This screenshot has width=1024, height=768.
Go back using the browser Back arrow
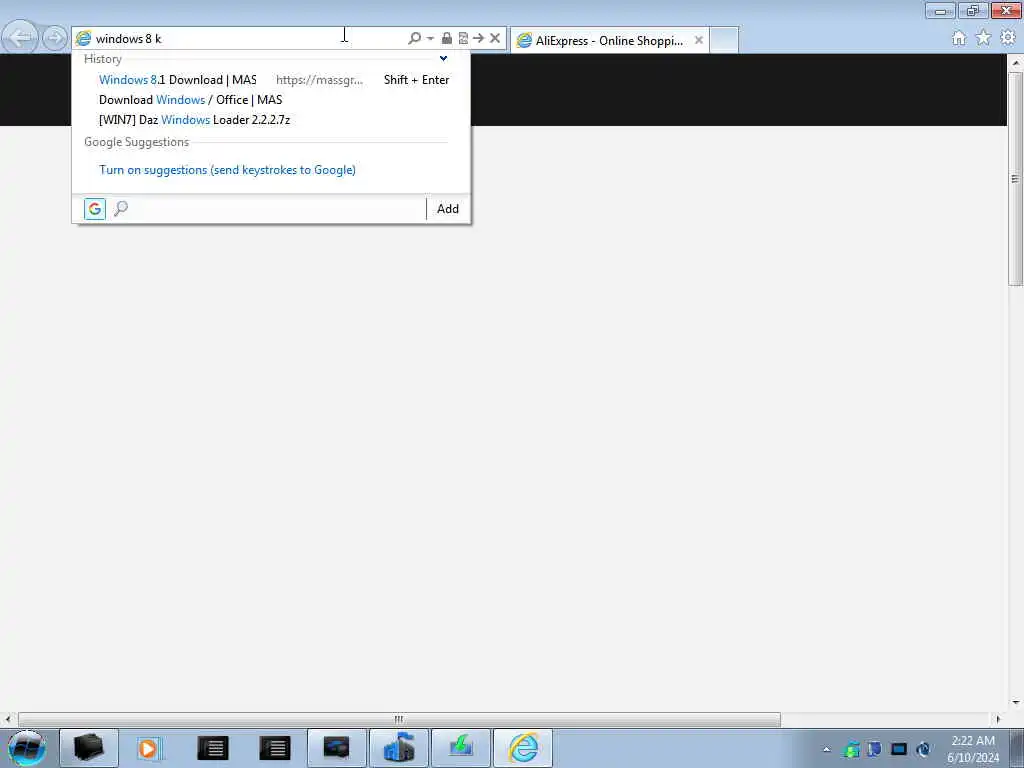(x=20, y=37)
